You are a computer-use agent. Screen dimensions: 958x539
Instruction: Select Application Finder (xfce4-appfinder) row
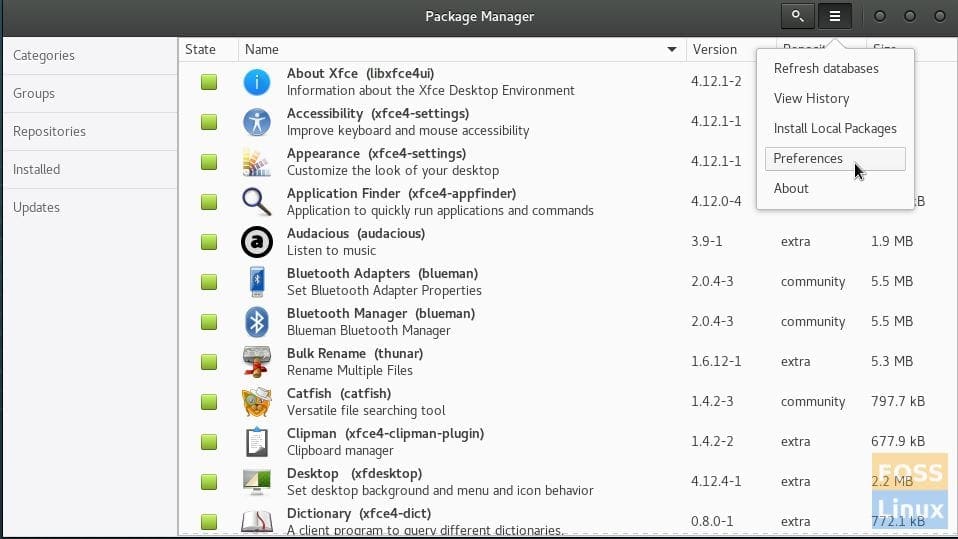point(568,202)
